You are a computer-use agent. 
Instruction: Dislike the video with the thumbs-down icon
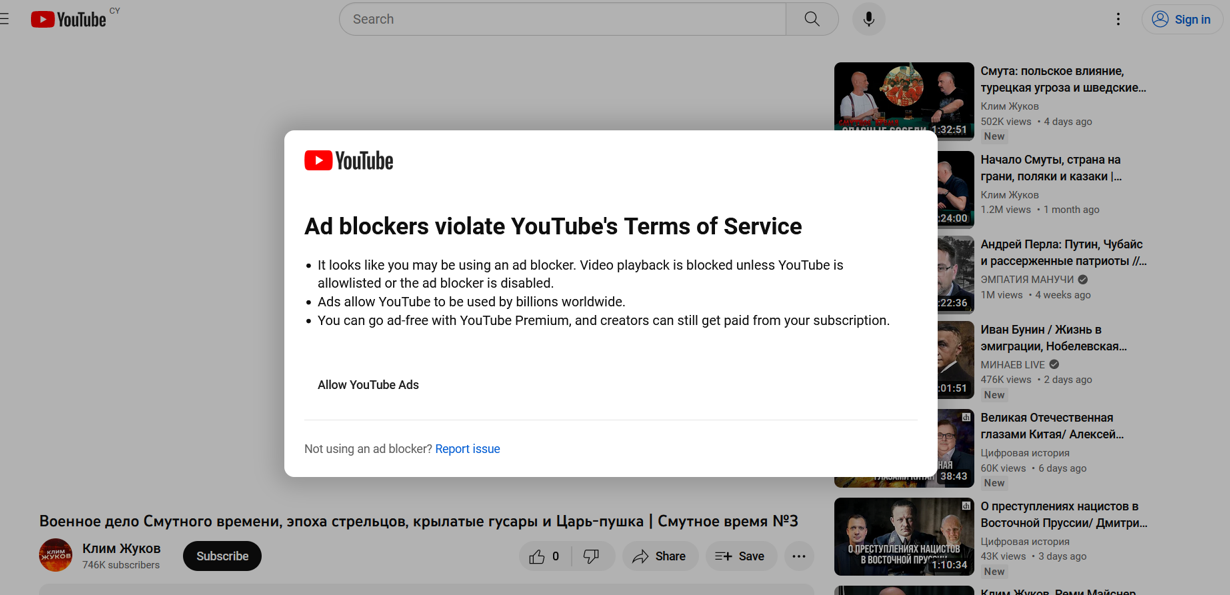(592, 556)
